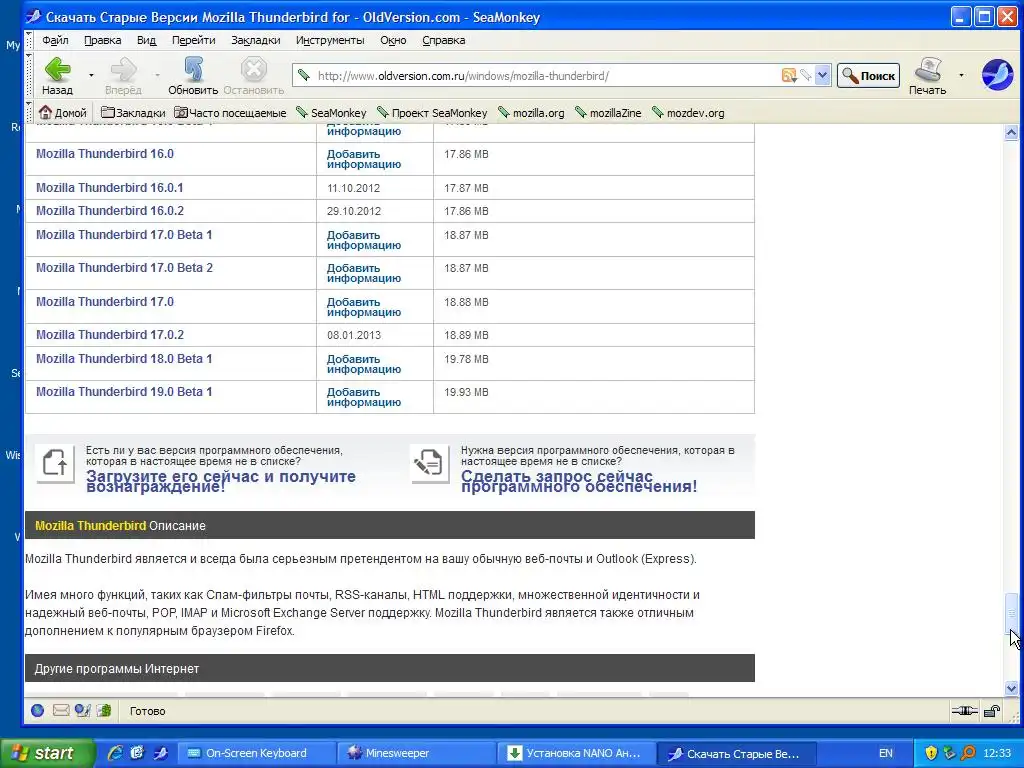Screen dimensions: 1024x768
Task: Expand the URL history dropdown
Action: [822, 76]
